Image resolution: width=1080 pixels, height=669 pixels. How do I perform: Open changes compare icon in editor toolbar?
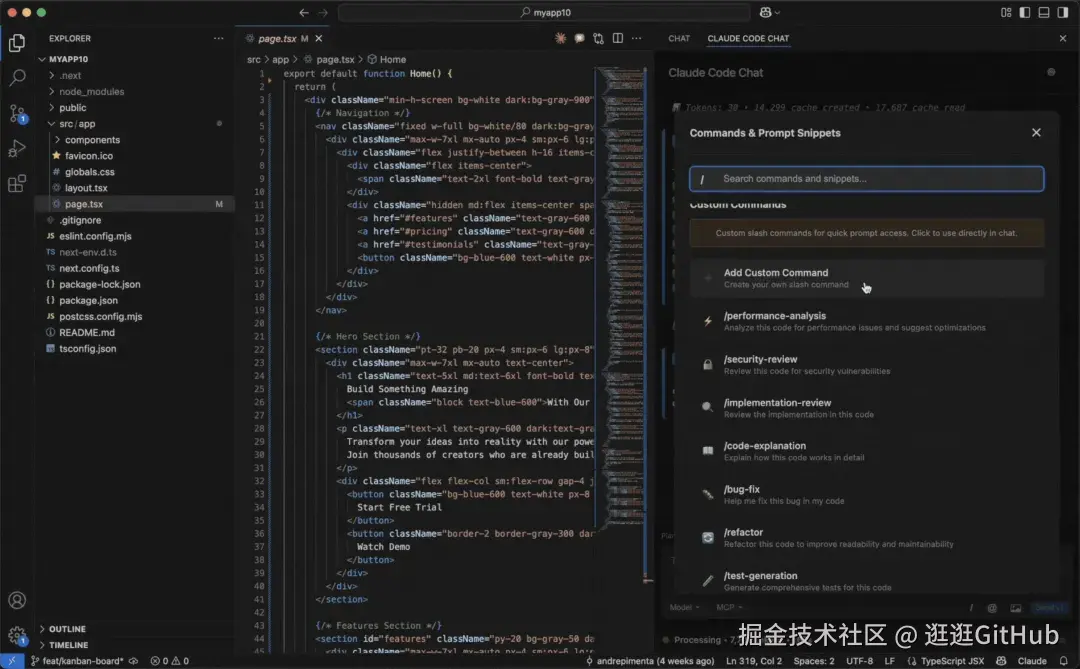(x=599, y=39)
